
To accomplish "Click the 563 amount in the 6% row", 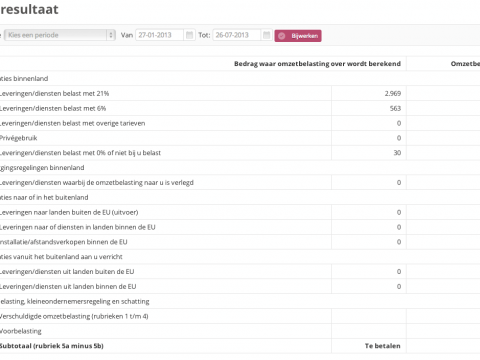I will 395,108.
